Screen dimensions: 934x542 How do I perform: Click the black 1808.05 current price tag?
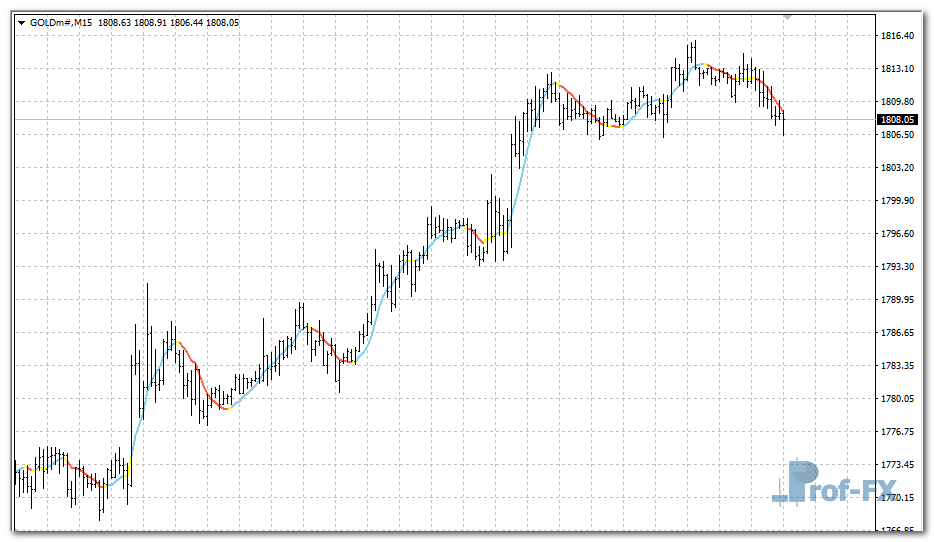coord(897,119)
